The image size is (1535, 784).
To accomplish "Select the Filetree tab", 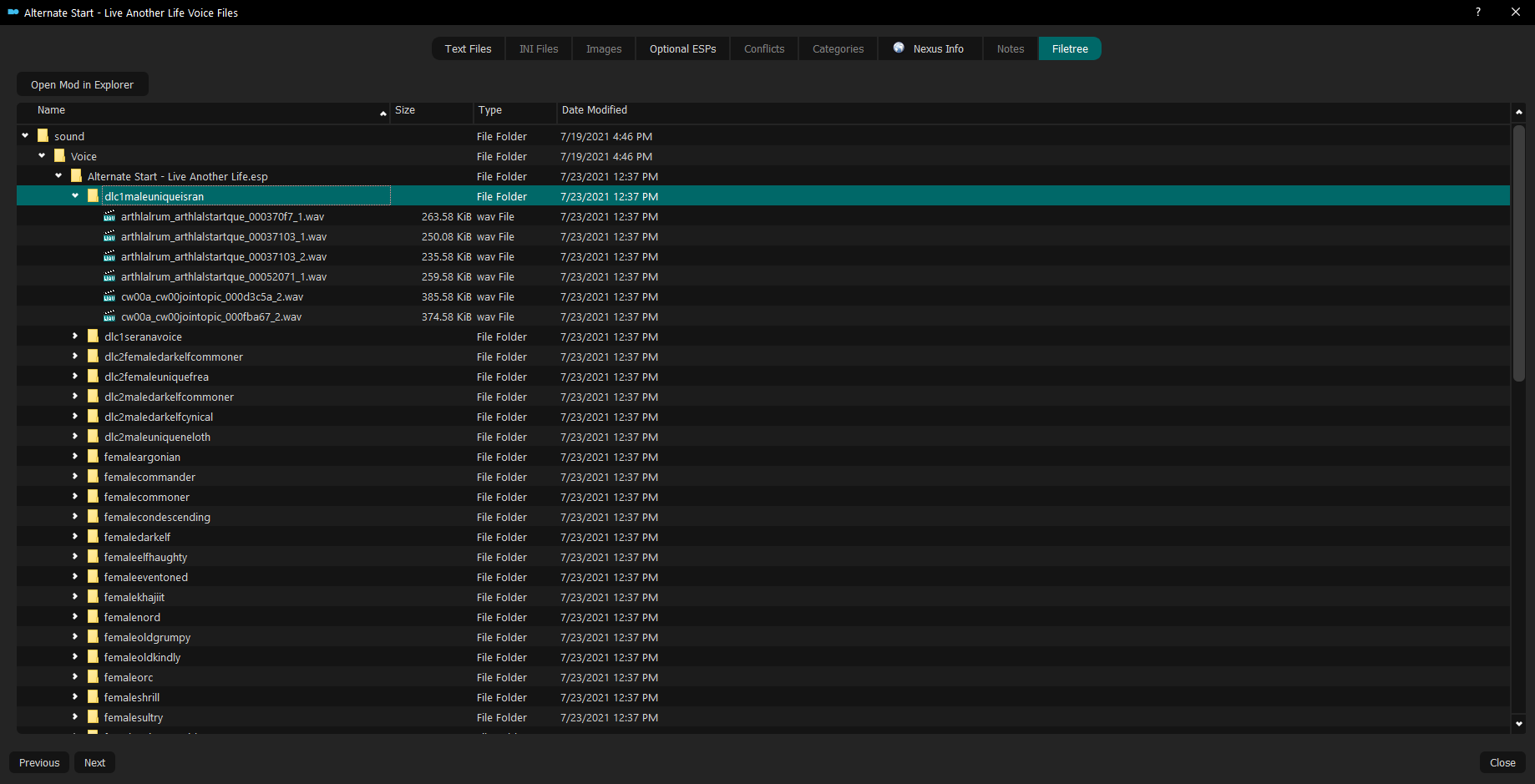I will (1070, 48).
